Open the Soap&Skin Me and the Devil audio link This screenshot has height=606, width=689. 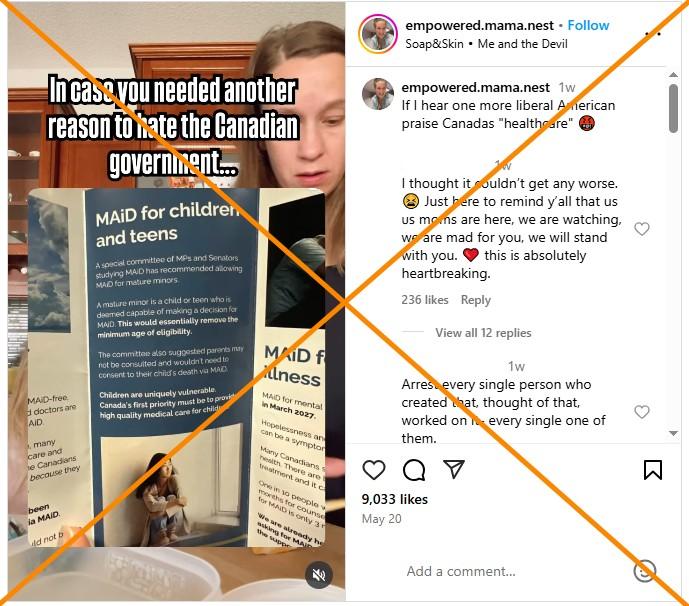[x=486, y=44]
